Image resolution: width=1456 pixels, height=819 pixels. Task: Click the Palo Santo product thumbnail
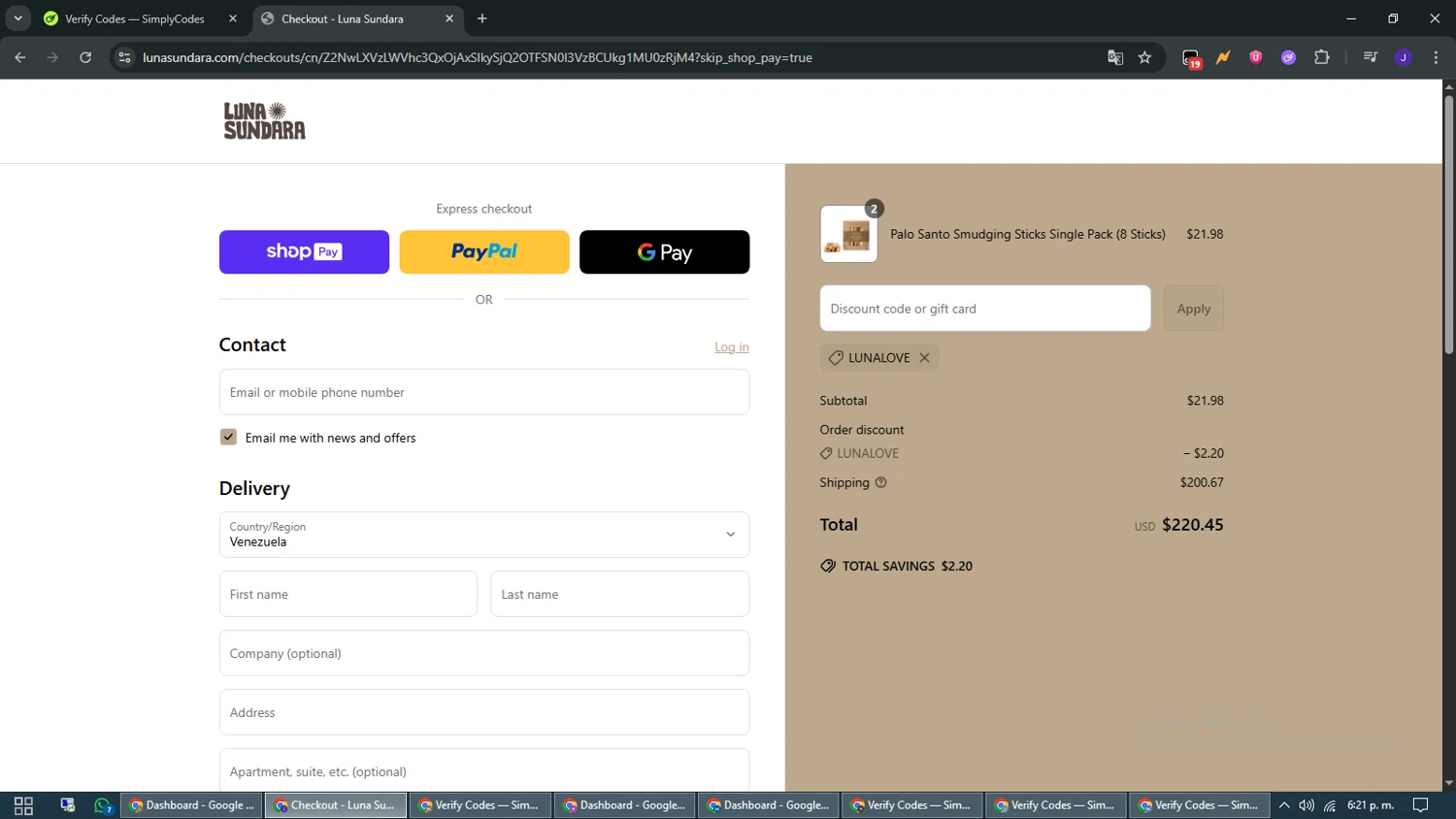[x=848, y=234]
